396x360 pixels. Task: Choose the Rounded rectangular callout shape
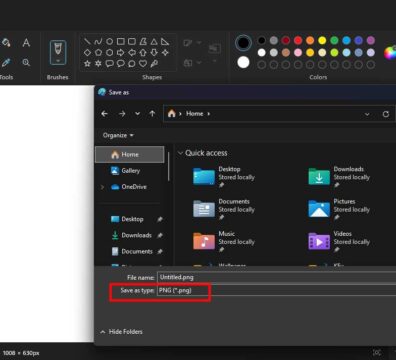pyautogui.click(x=109, y=63)
